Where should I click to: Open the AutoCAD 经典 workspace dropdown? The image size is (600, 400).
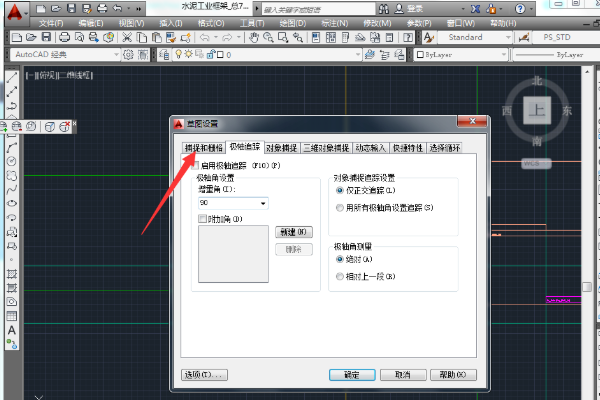pos(65,55)
